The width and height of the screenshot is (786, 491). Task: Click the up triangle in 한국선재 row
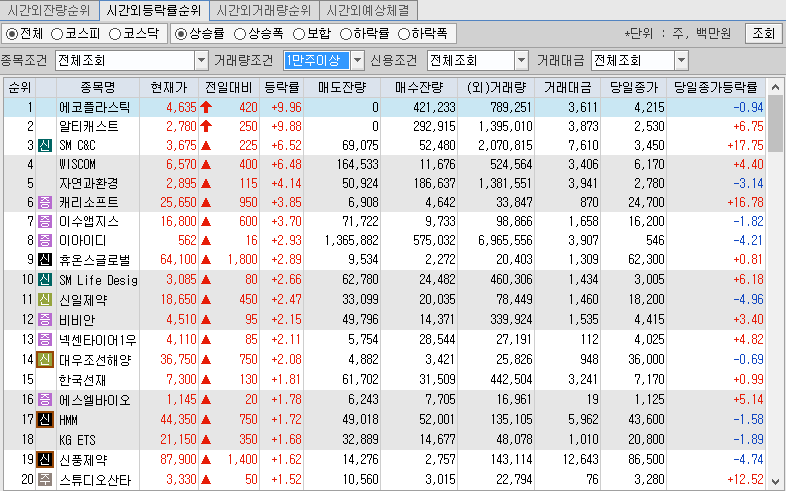coord(206,380)
